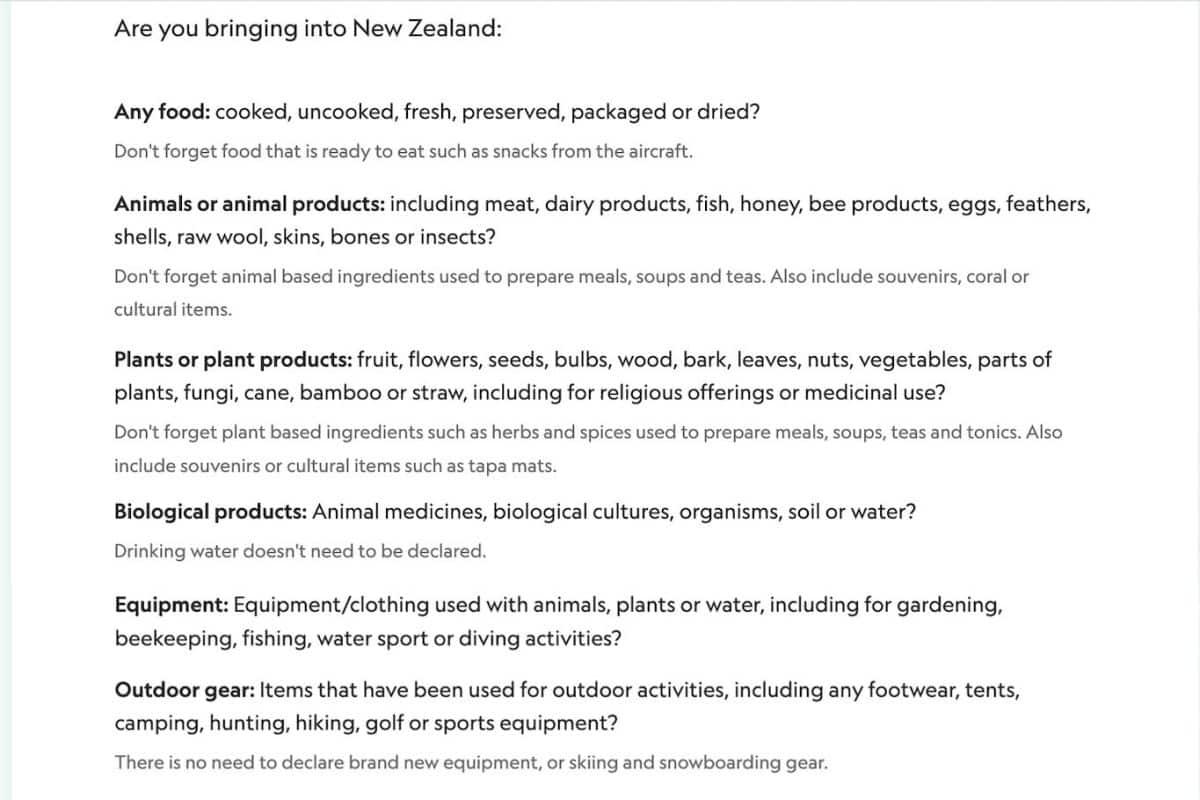Click the beekeeping, fishing, water sport line
Screen dimensions: 1200x800
pyautogui.click(x=367, y=639)
